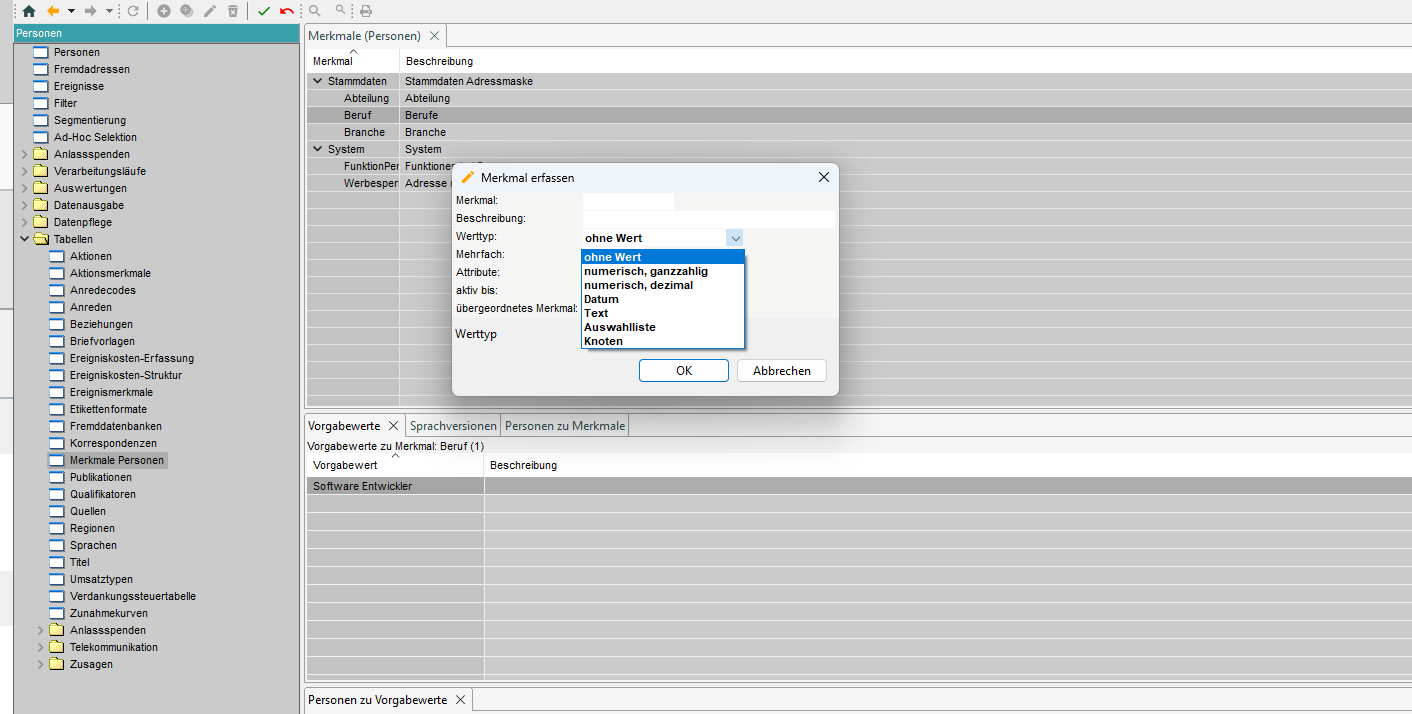
Task: Go back with the orange arrow
Action: (53, 11)
